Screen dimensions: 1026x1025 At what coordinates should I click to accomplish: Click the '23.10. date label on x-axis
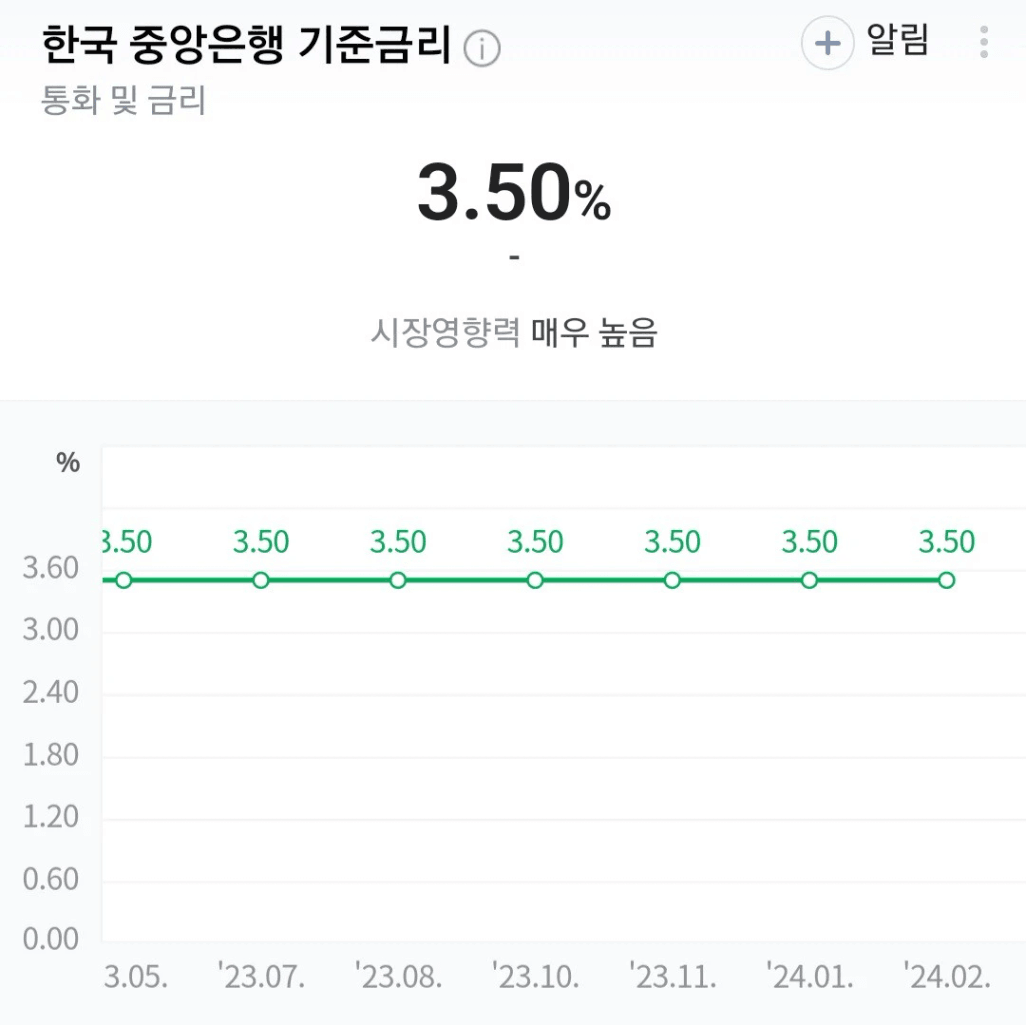coord(535,977)
